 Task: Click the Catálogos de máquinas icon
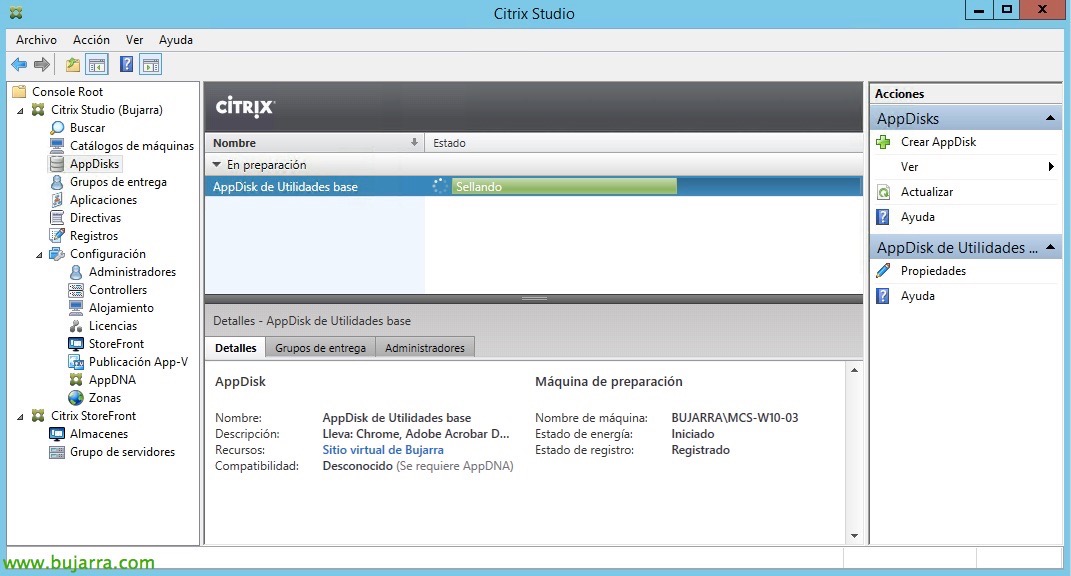coord(57,146)
